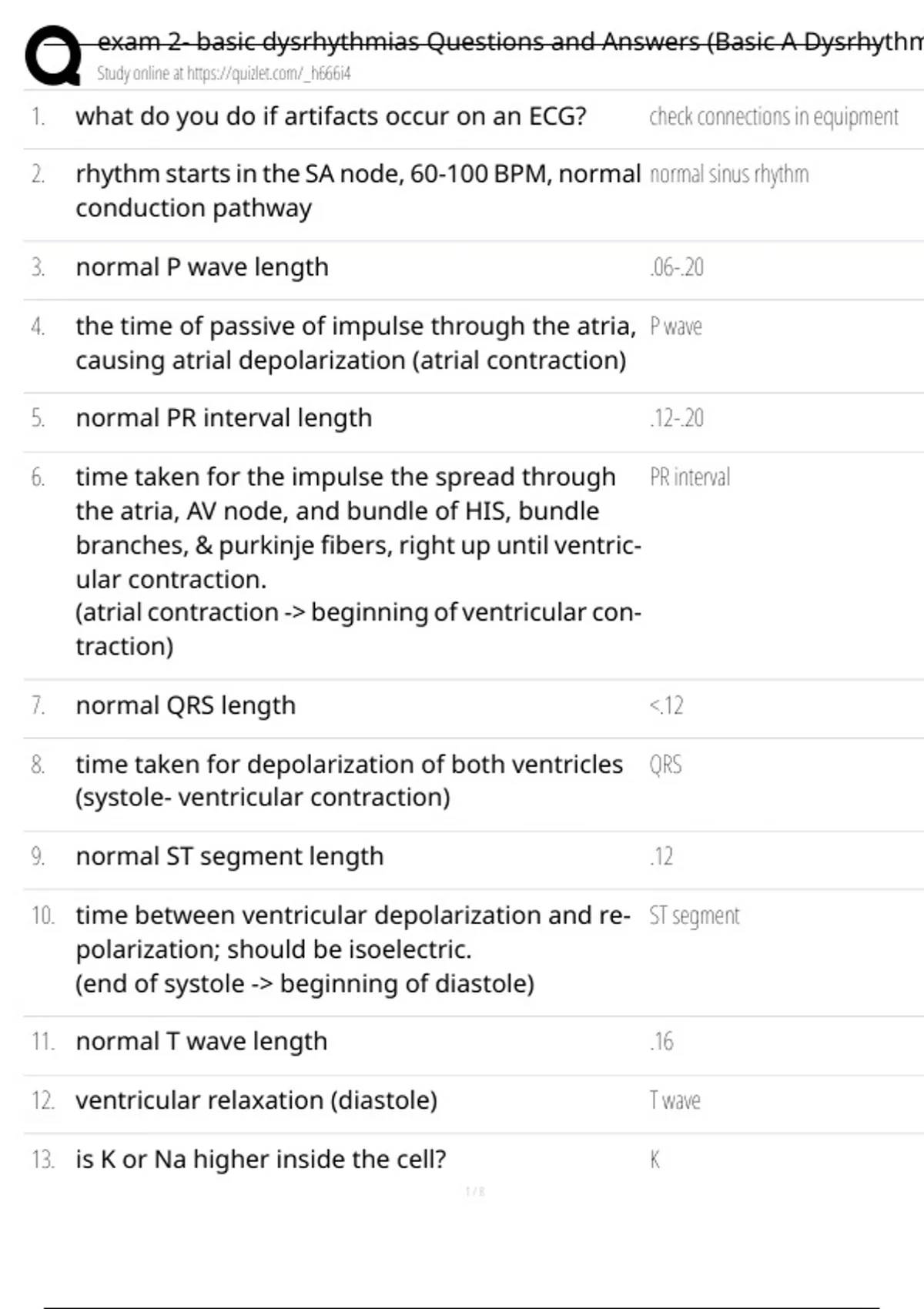Select the 'normal P wave length' question
This screenshot has height=1309, width=924.
coord(202,267)
